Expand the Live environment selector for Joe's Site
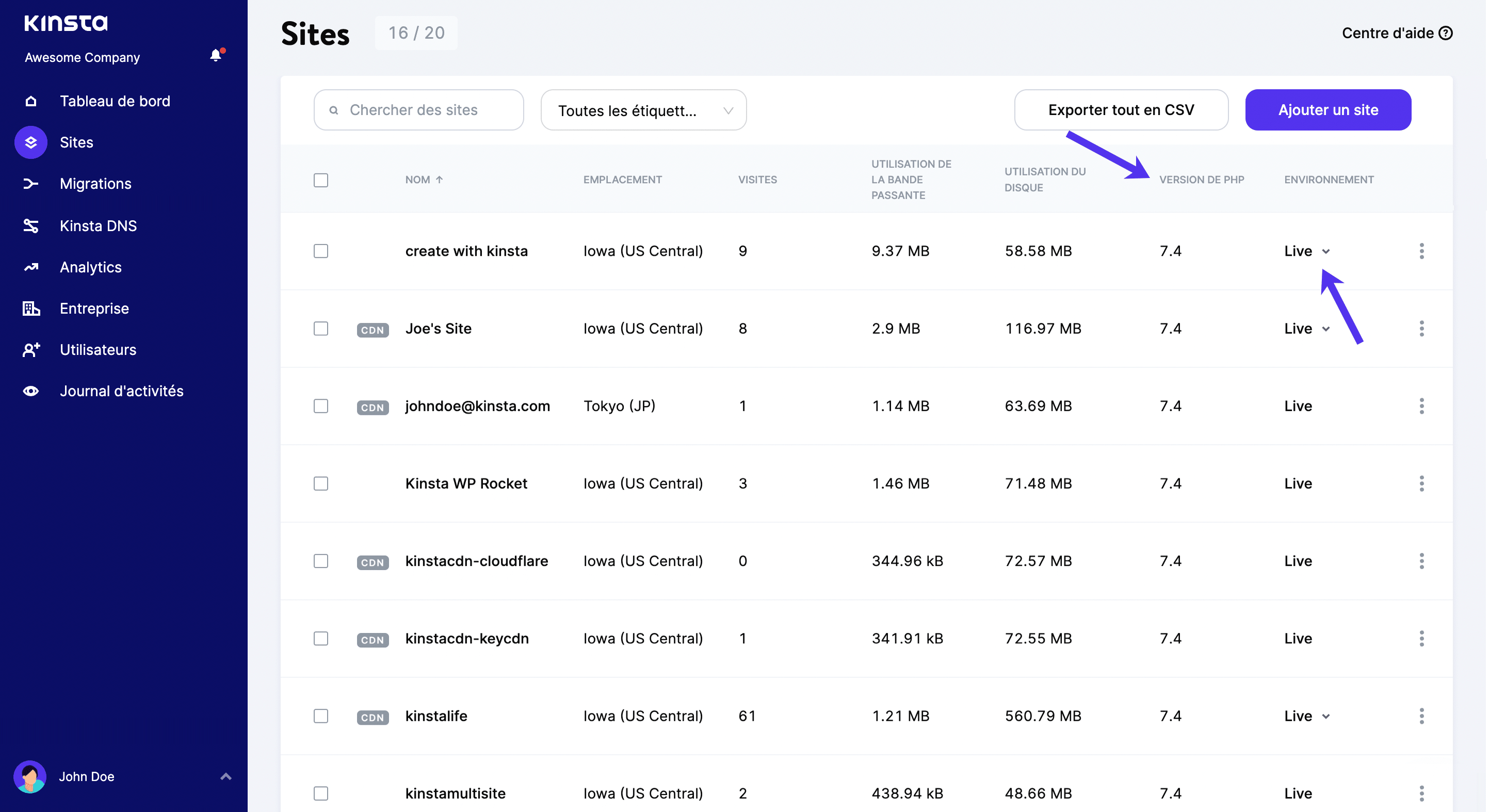 pyautogui.click(x=1326, y=328)
